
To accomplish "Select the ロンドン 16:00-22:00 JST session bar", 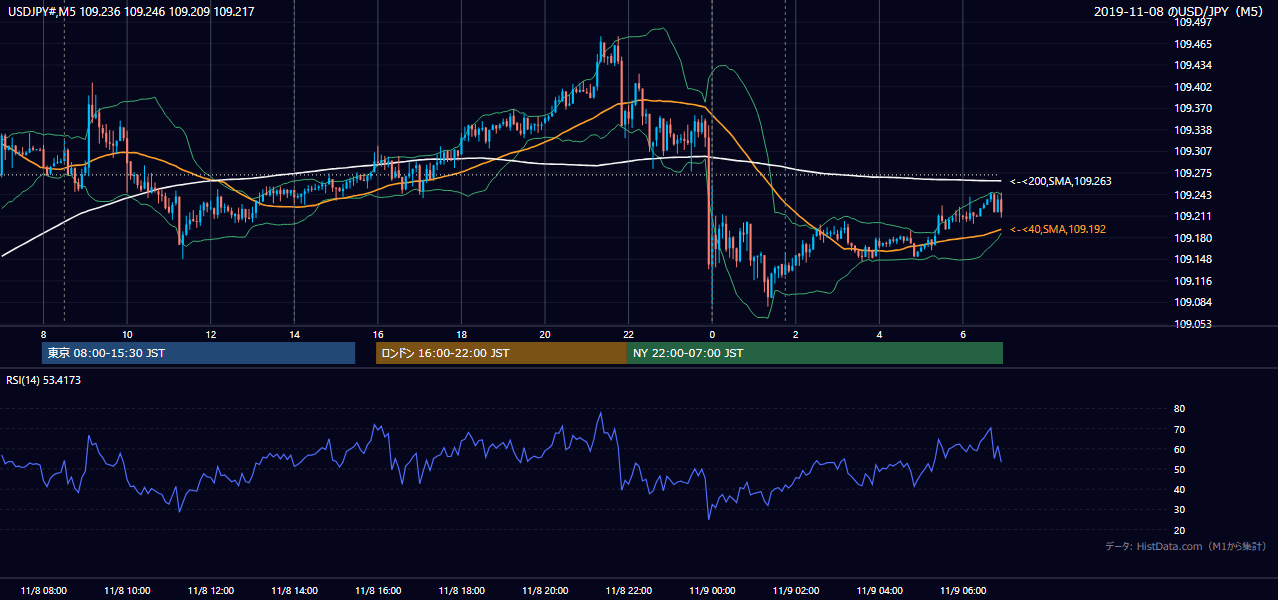I will coord(501,353).
